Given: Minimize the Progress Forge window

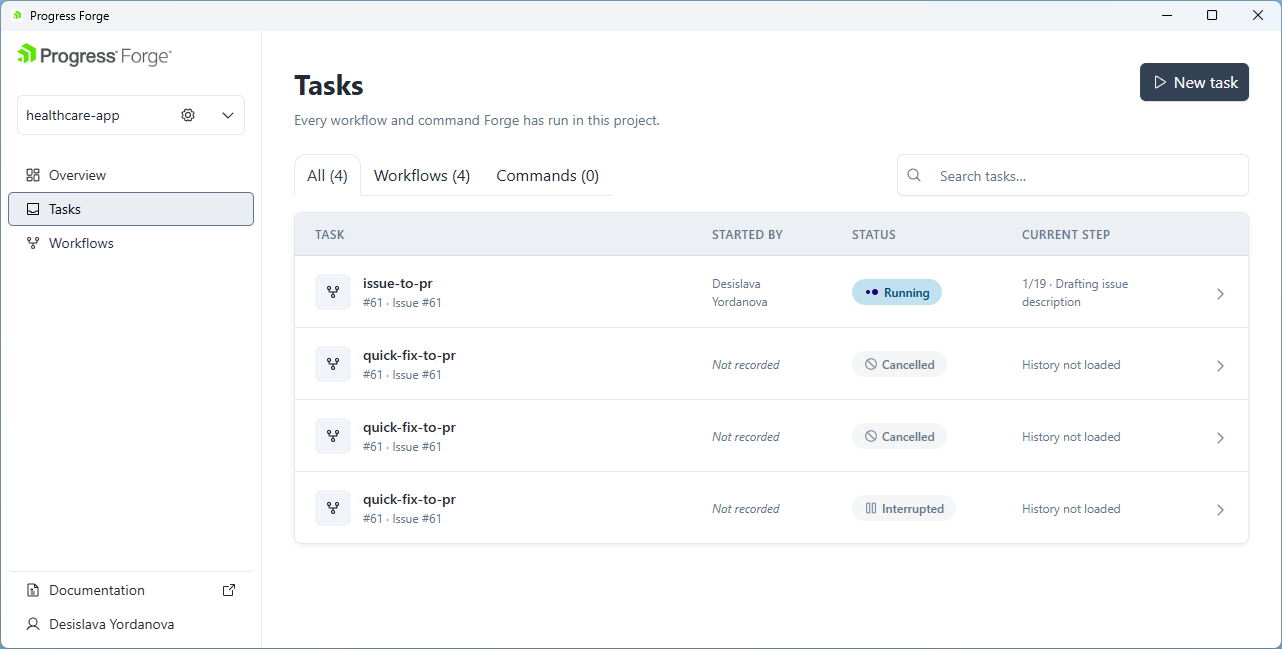Looking at the screenshot, I should click(x=1166, y=15).
